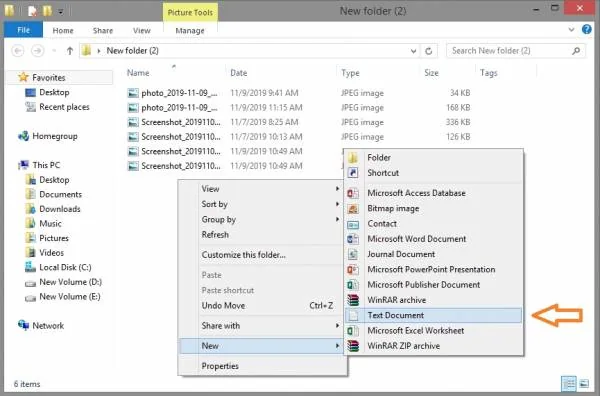
Task: Click the Publisher Document icon
Action: 353,285
